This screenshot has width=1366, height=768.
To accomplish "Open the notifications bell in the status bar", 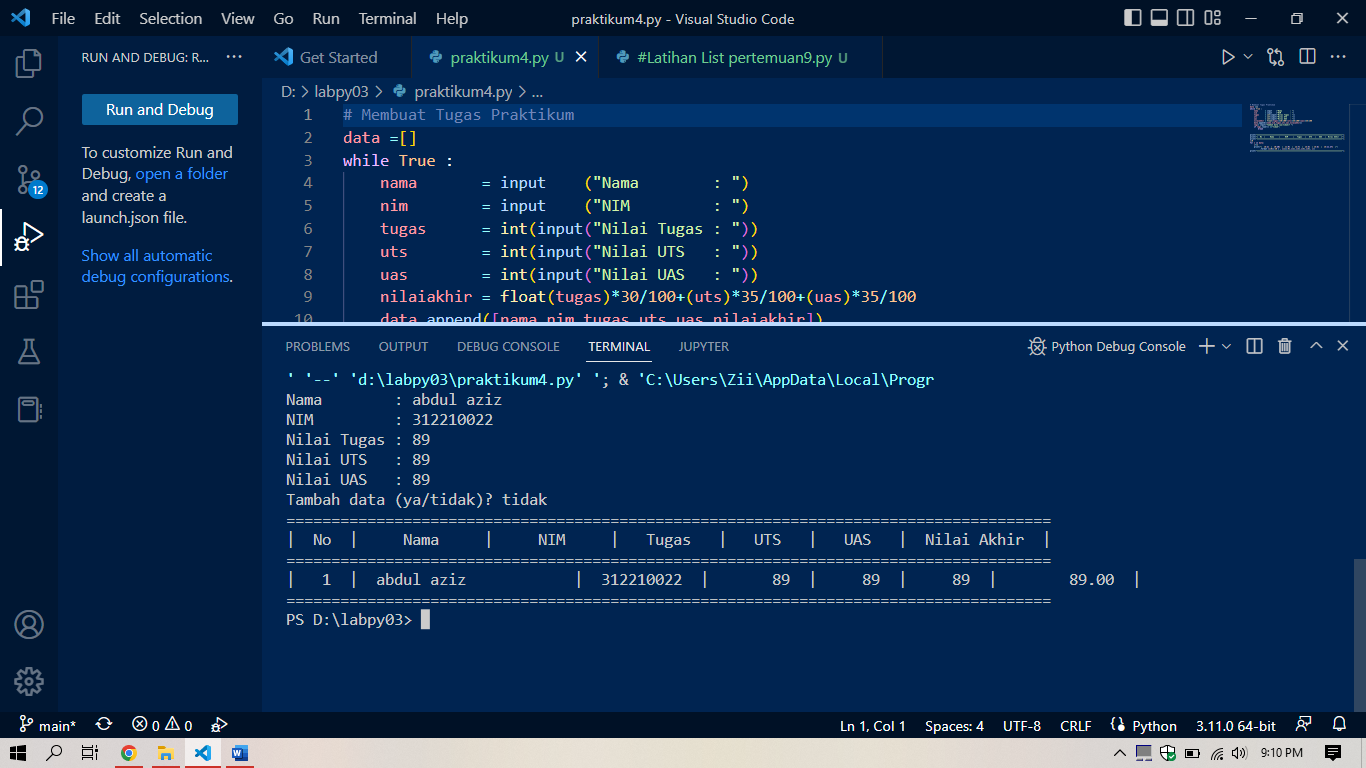I will 1339,725.
